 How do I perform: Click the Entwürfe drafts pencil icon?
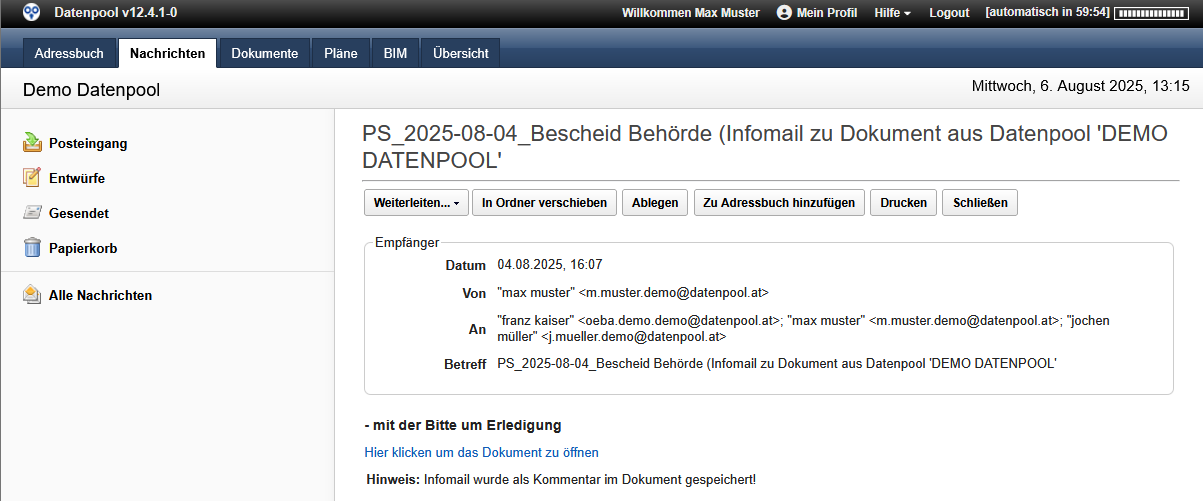point(32,178)
